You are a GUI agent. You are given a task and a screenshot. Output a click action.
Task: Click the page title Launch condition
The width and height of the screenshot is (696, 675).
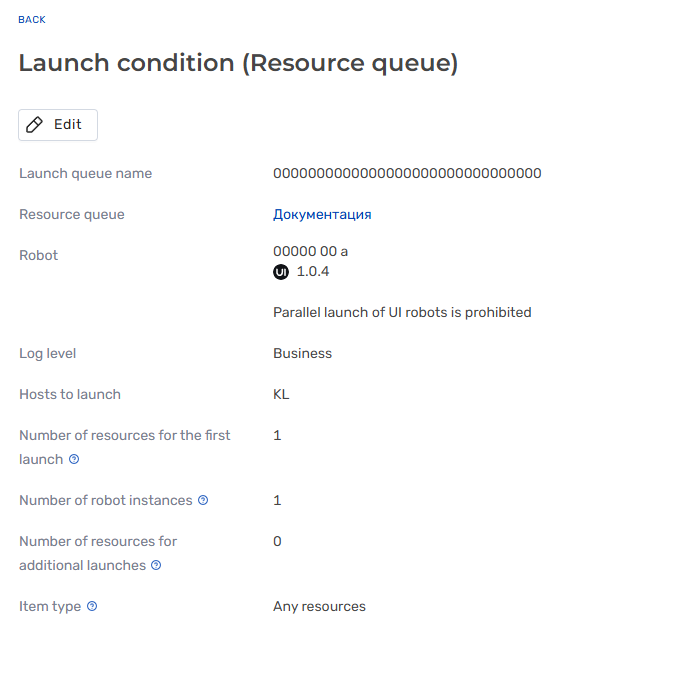(x=238, y=63)
